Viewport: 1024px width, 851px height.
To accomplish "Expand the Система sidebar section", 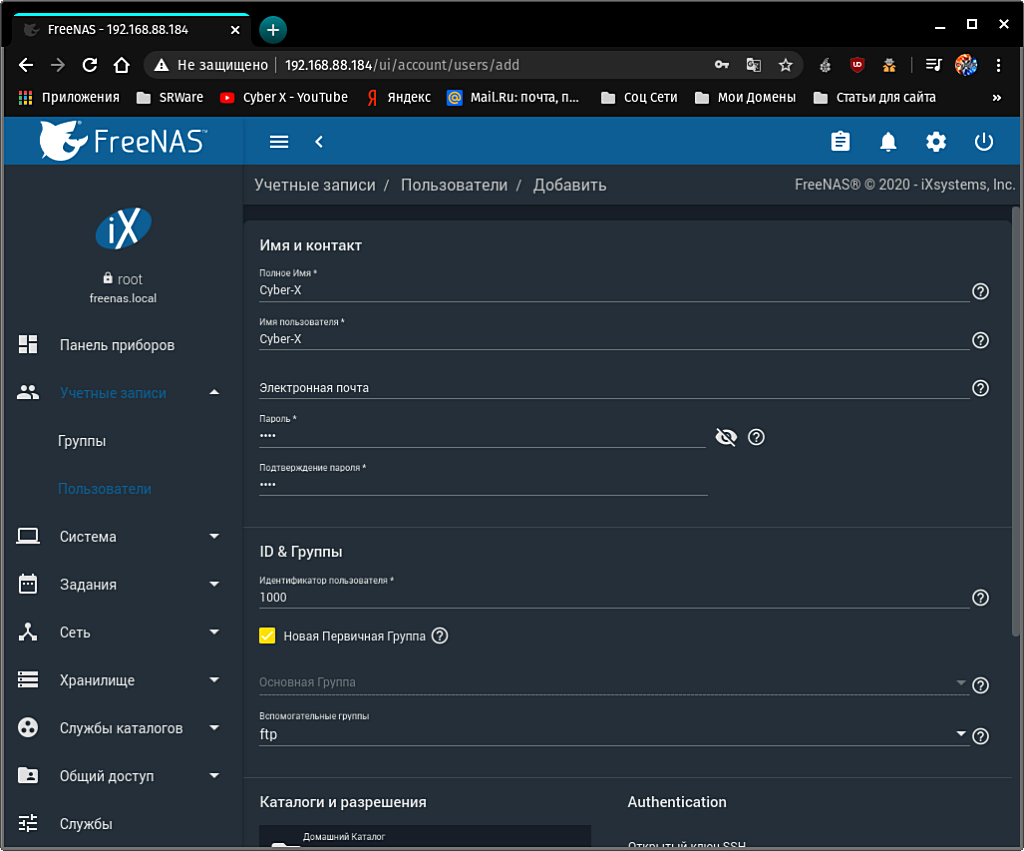I will (x=120, y=537).
